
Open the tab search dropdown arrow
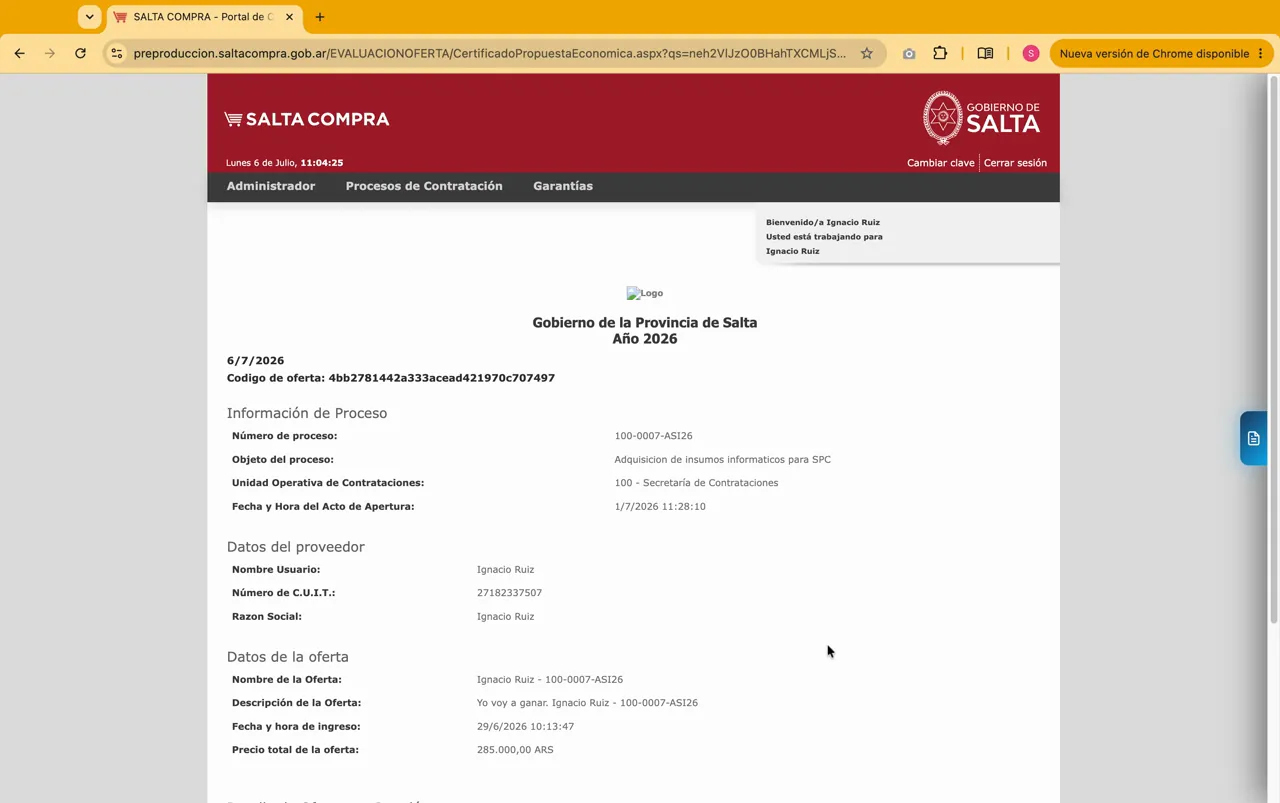(x=89, y=17)
